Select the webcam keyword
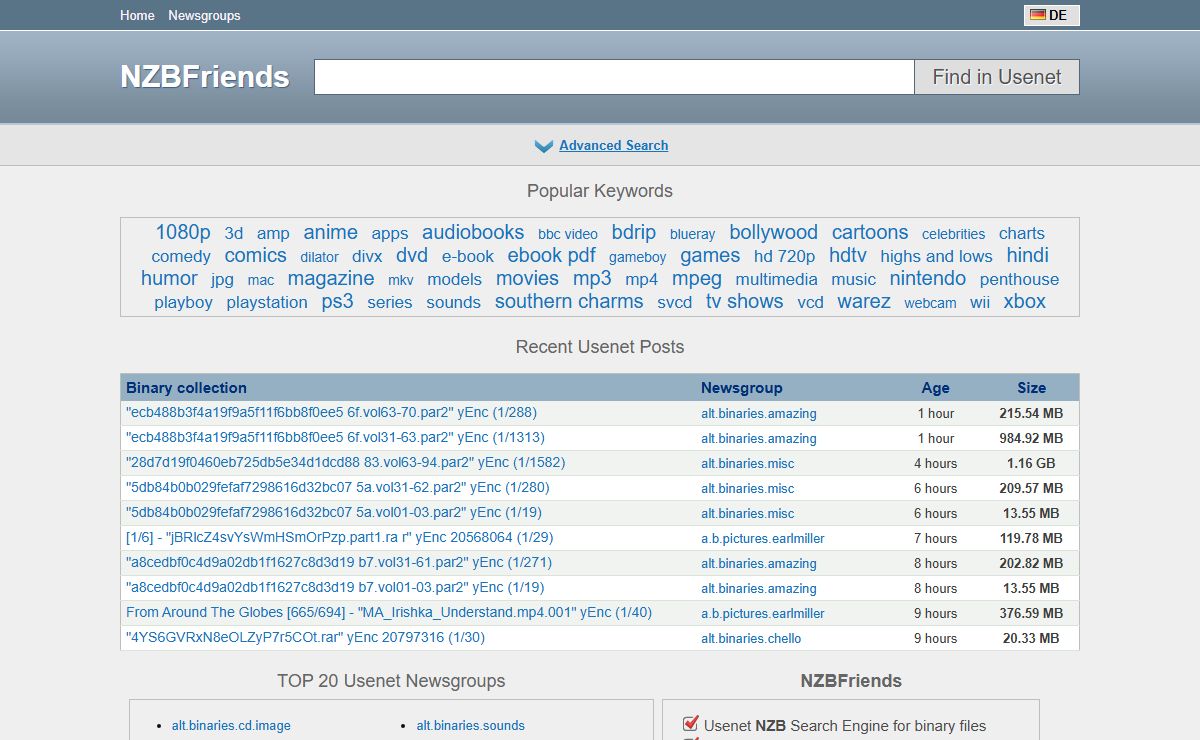Viewport: 1200px width, 740px height. (x=931, y=303)
